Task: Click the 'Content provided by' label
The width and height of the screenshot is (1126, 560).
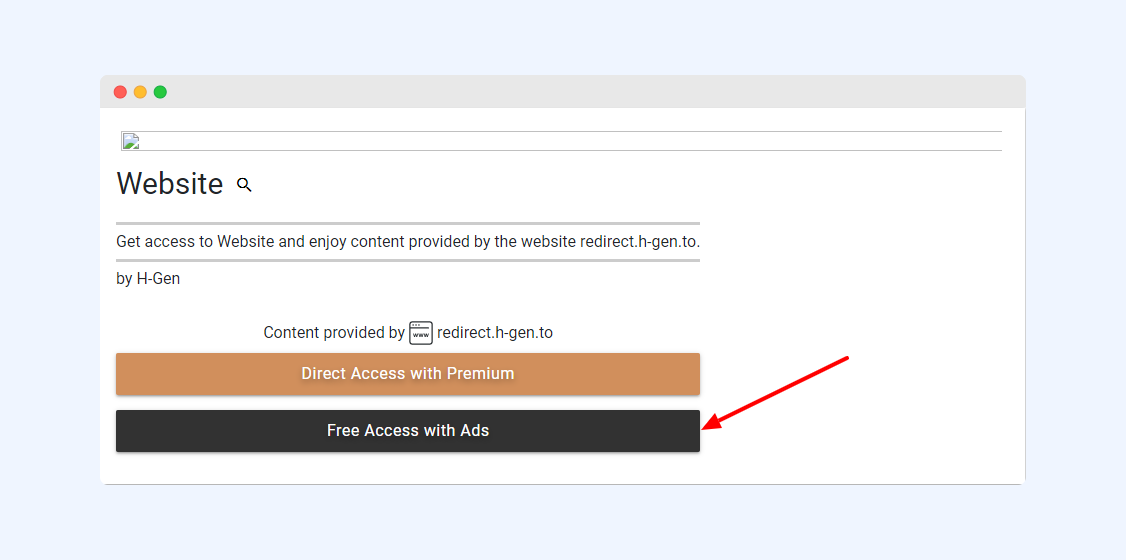Action: (x=334, y=333)
